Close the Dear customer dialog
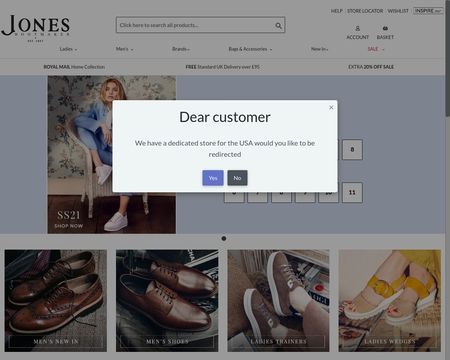Screen dimensions: 450x360 [331, 107]
